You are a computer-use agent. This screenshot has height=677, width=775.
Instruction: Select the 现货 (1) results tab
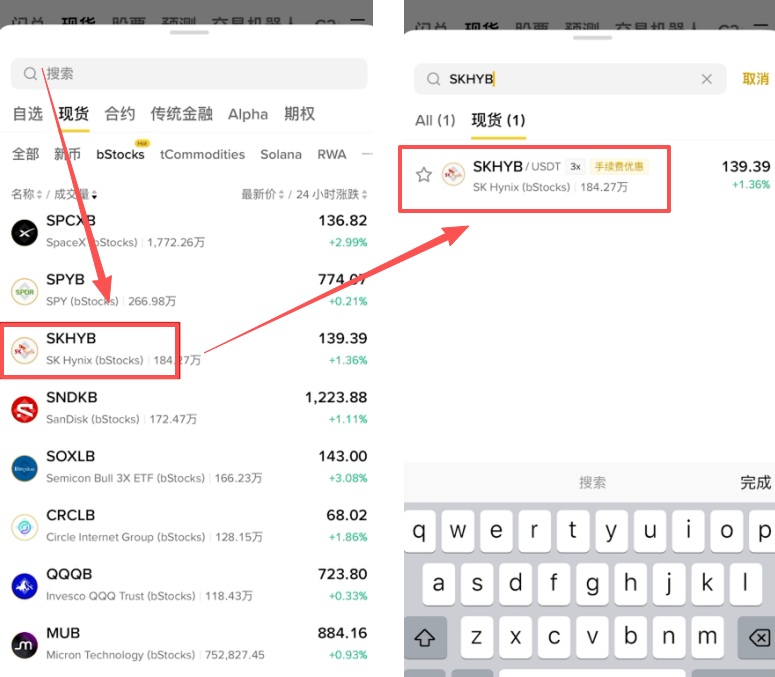(x=498, y=121)
